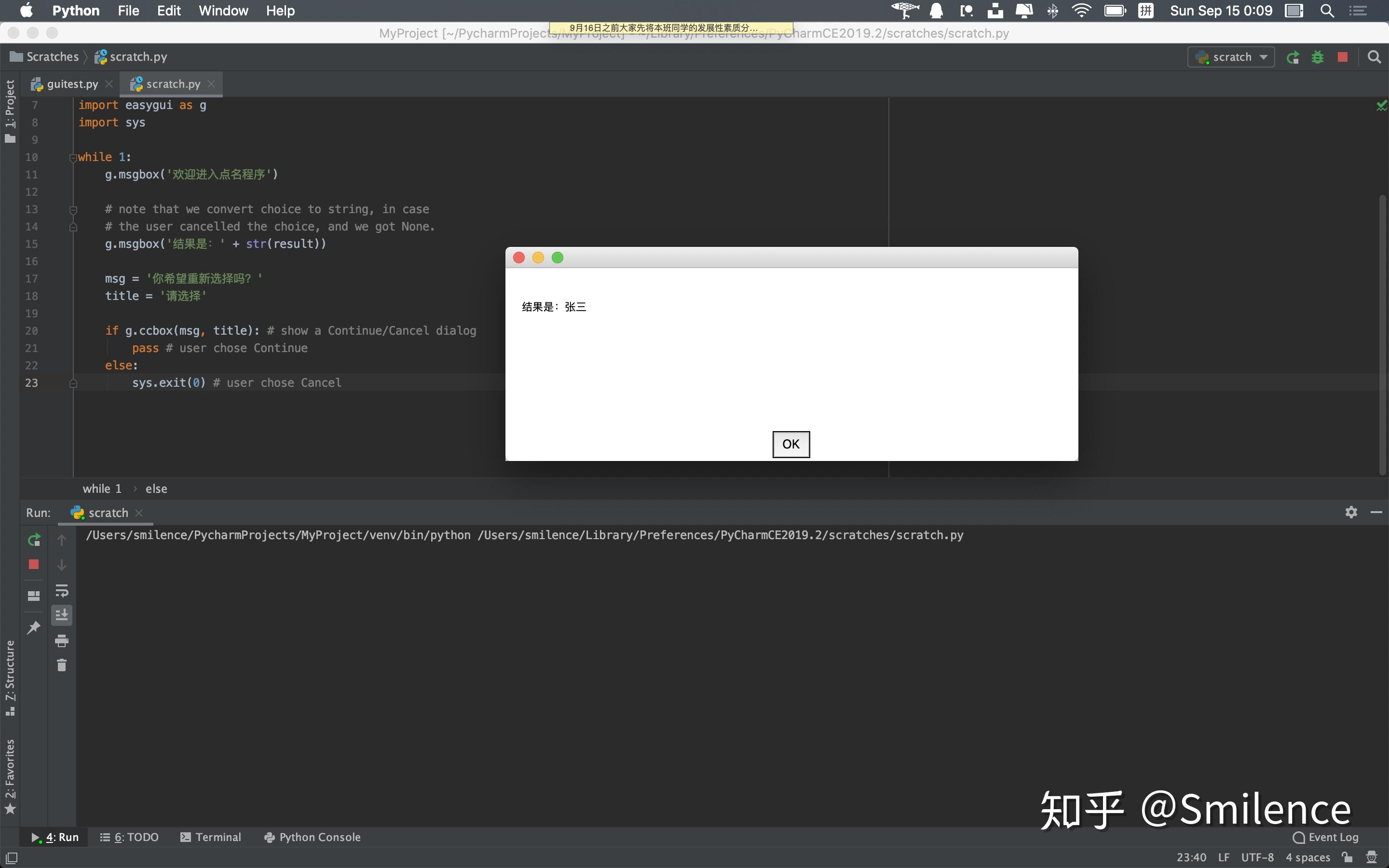The height and width of the screenshot is (868, 1389).
Task: Clear the console with the trash icon
Action: 61,665
